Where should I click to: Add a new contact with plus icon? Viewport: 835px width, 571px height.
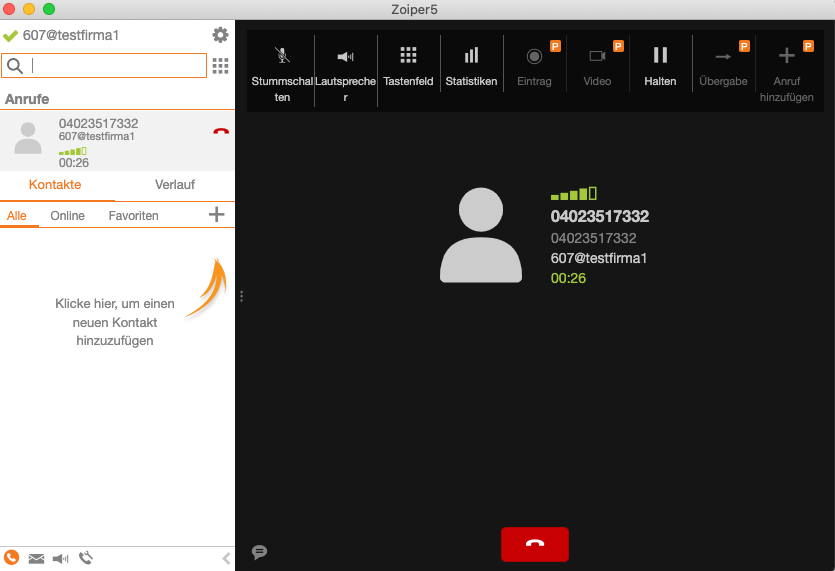pos(216,215)
